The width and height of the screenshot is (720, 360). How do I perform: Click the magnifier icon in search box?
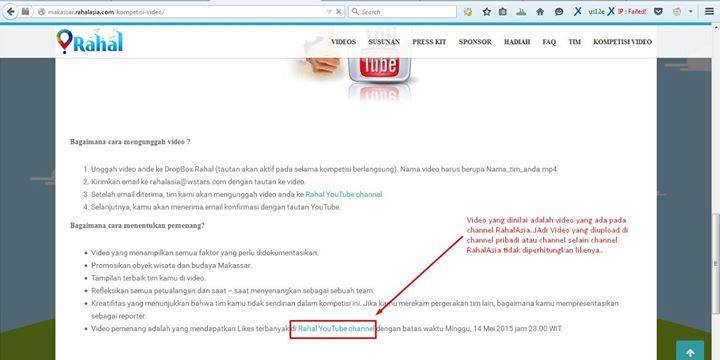[355, 12]
